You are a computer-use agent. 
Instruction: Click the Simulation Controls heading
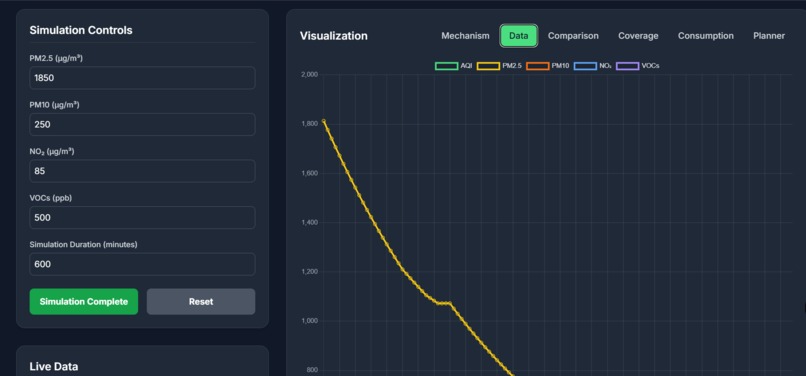click(x=81, y=30)
